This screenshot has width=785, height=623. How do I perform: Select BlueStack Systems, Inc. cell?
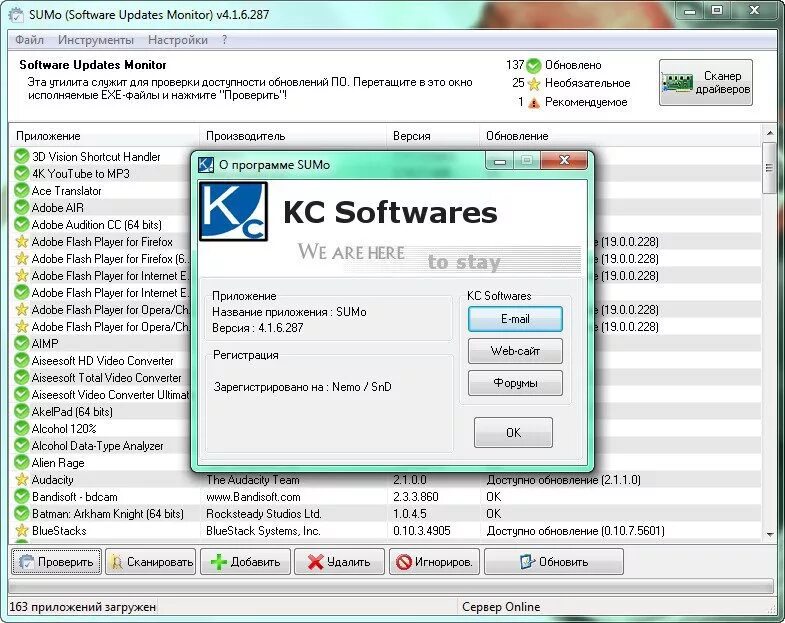coord(263,531)
